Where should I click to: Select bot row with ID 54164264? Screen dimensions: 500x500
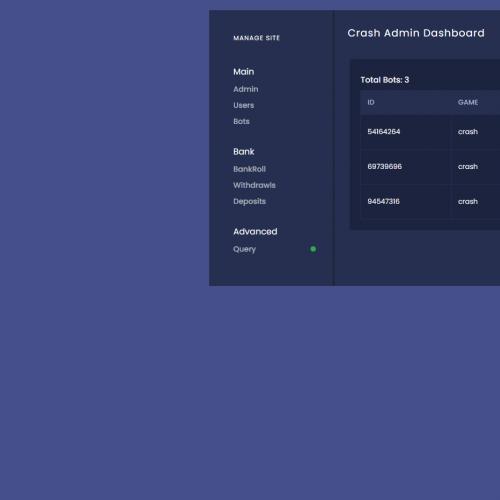point(430,132)
